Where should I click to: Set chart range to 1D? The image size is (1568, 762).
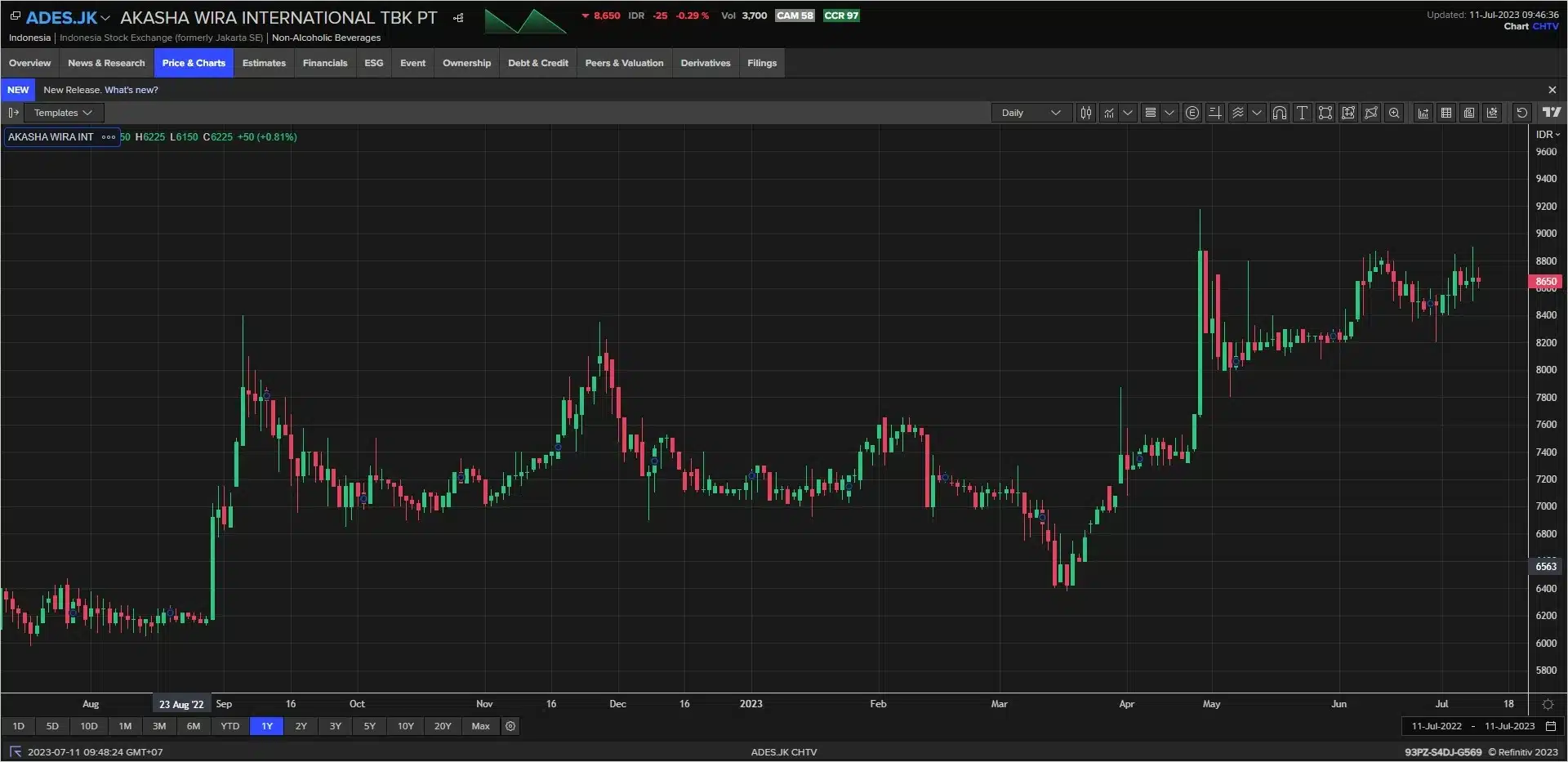(x=18, y=726)
